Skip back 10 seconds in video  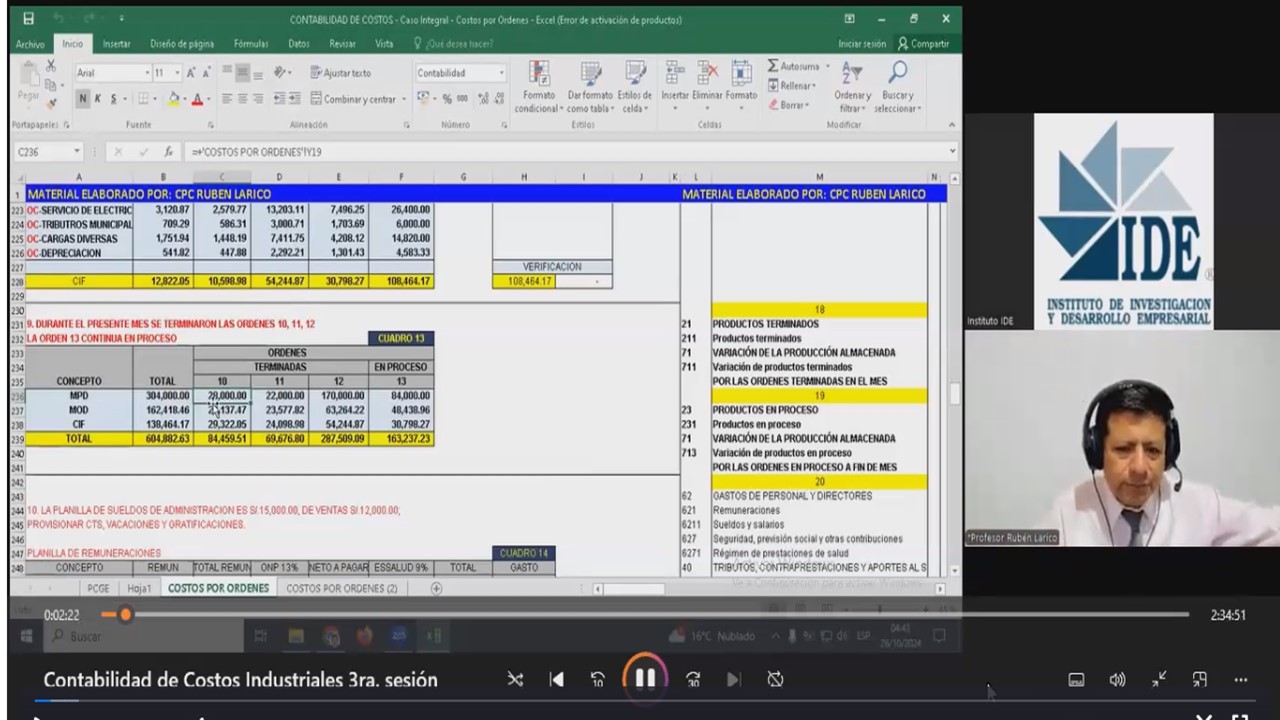tap(598, 680)
